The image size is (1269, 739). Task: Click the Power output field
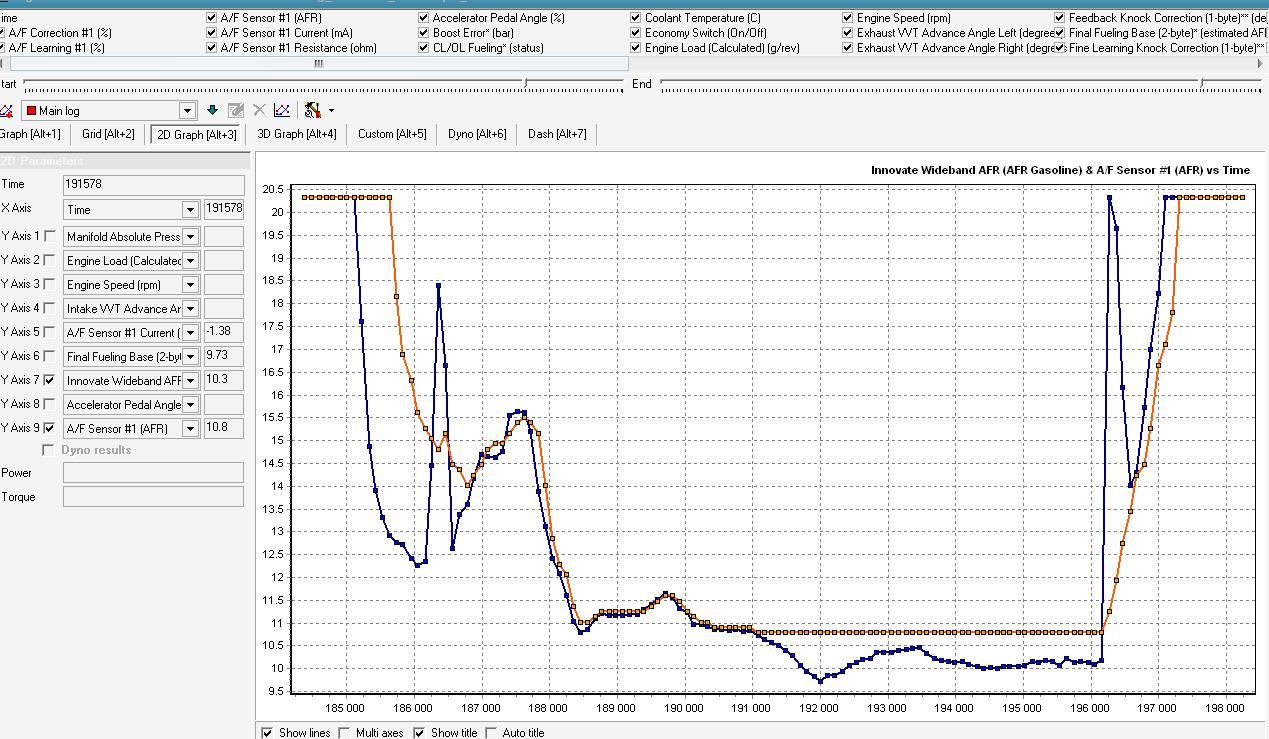point(153,473)
